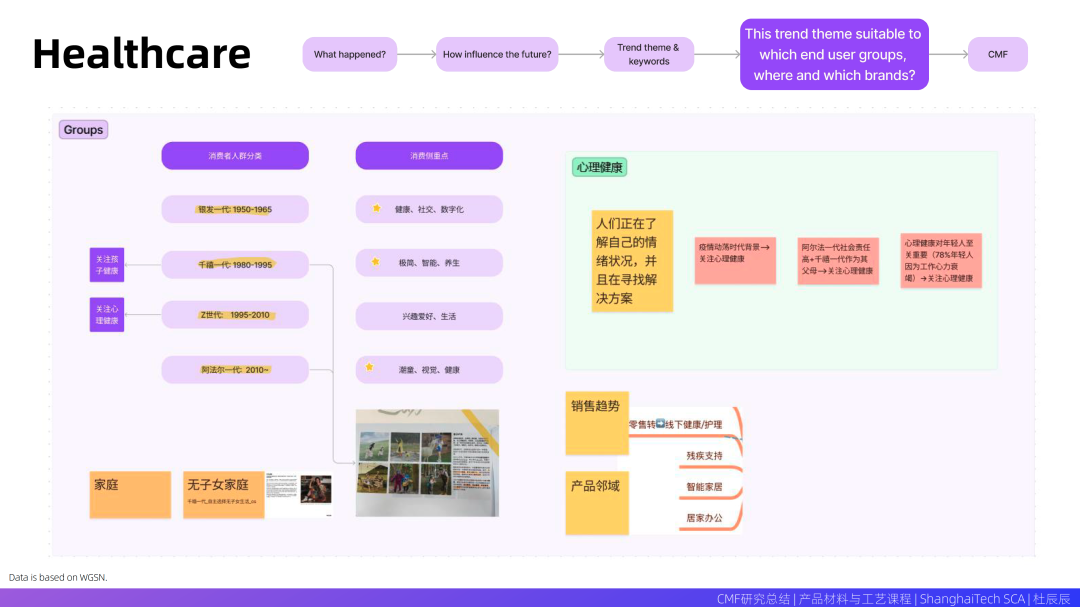Select the 'What happened?' step
This screenshot has width=1080, height=607.
point(350,54)
